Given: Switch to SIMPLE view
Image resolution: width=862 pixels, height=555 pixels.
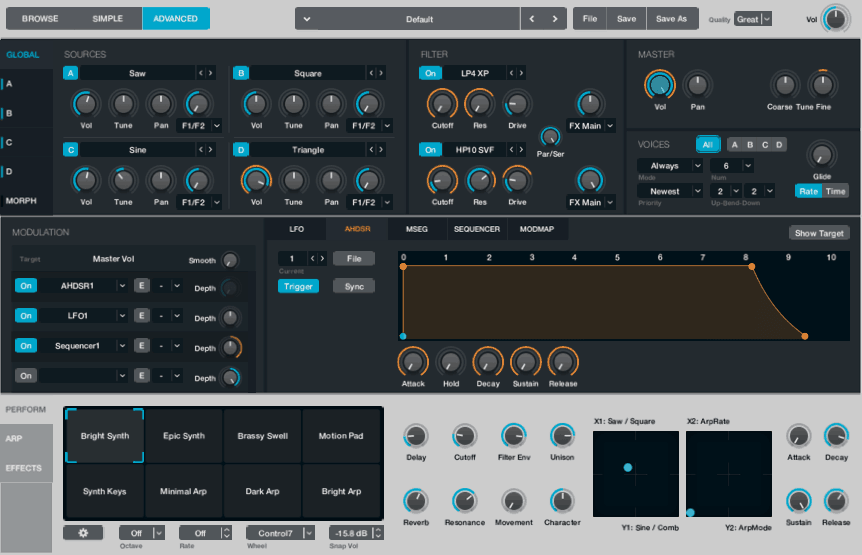Looking at the screenshot, I should 108,19.
